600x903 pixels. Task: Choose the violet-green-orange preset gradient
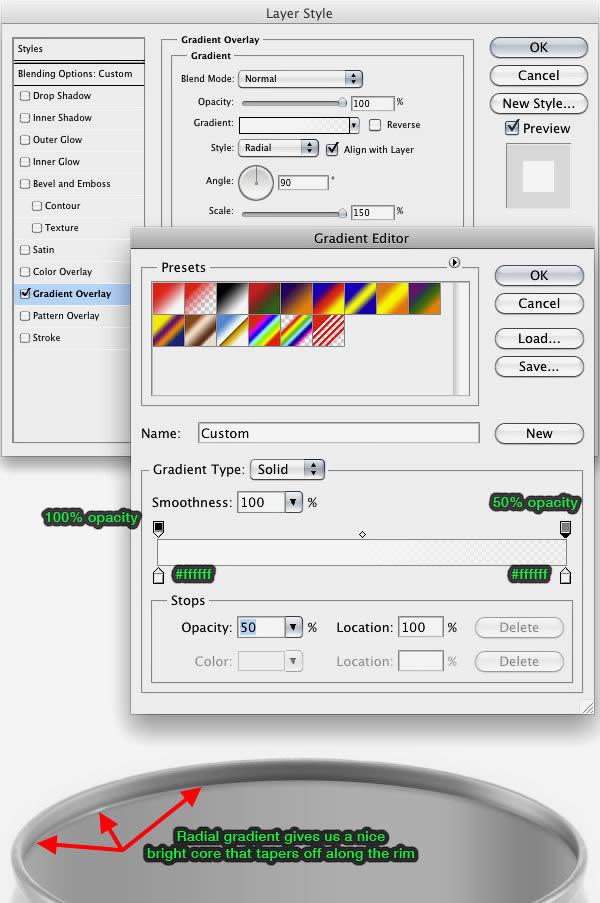coord(424,298)
